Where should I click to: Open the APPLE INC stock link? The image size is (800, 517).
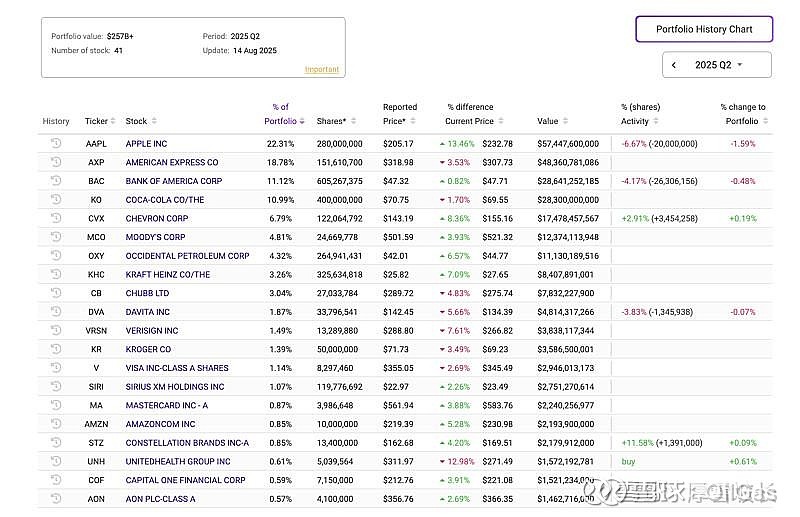coord(146,144)
